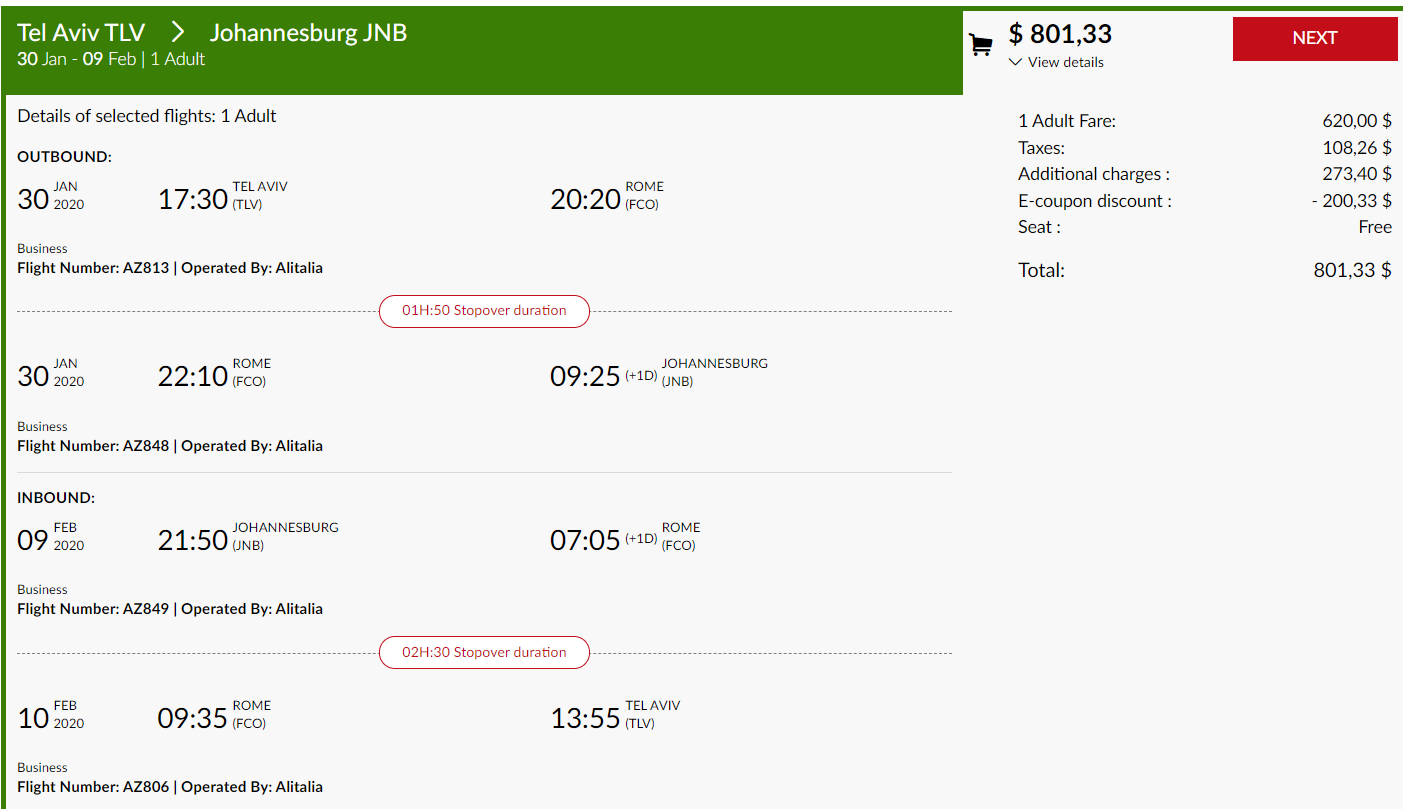Click the Tel Aviv TLV route title
1410x809 pixels.
pos(81,33)
